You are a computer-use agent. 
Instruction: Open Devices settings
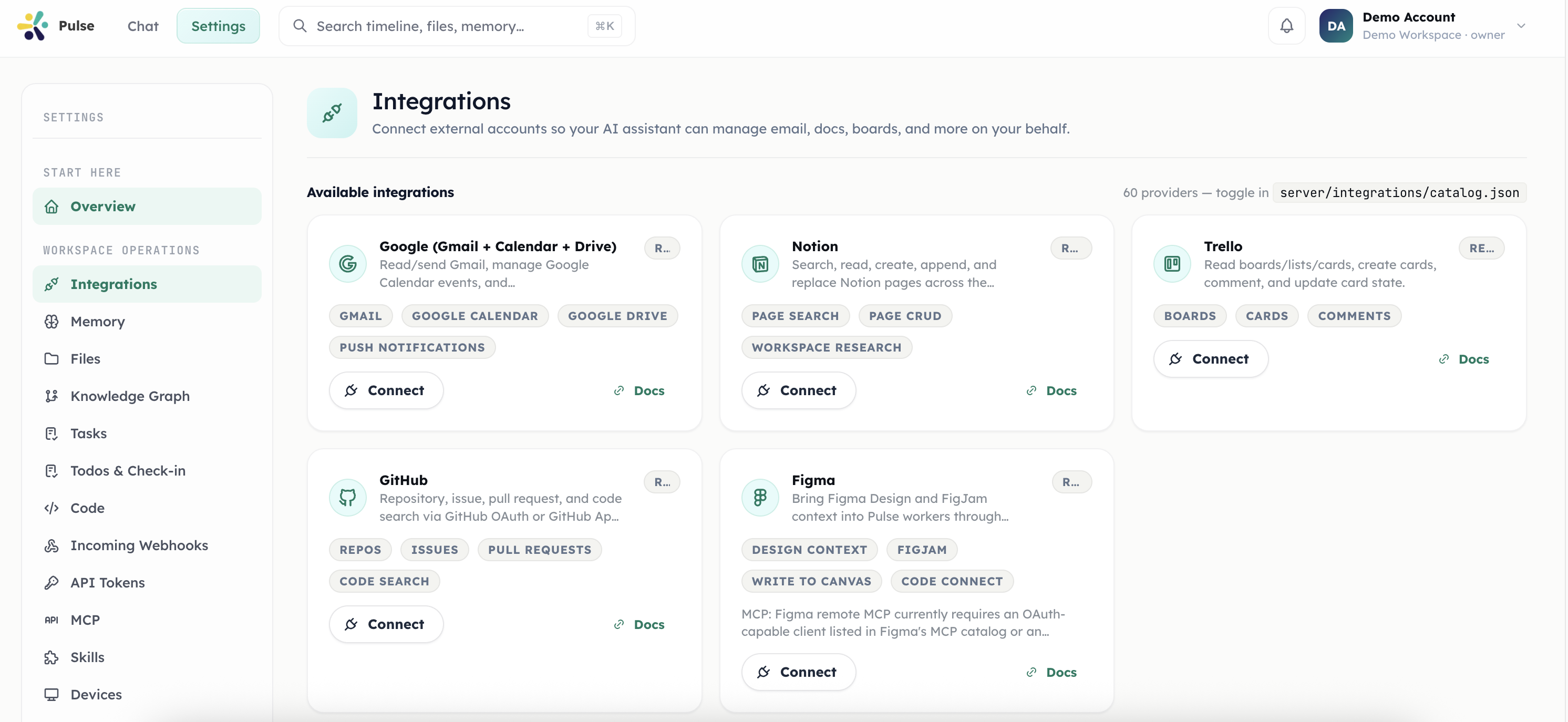click(147, 694)
